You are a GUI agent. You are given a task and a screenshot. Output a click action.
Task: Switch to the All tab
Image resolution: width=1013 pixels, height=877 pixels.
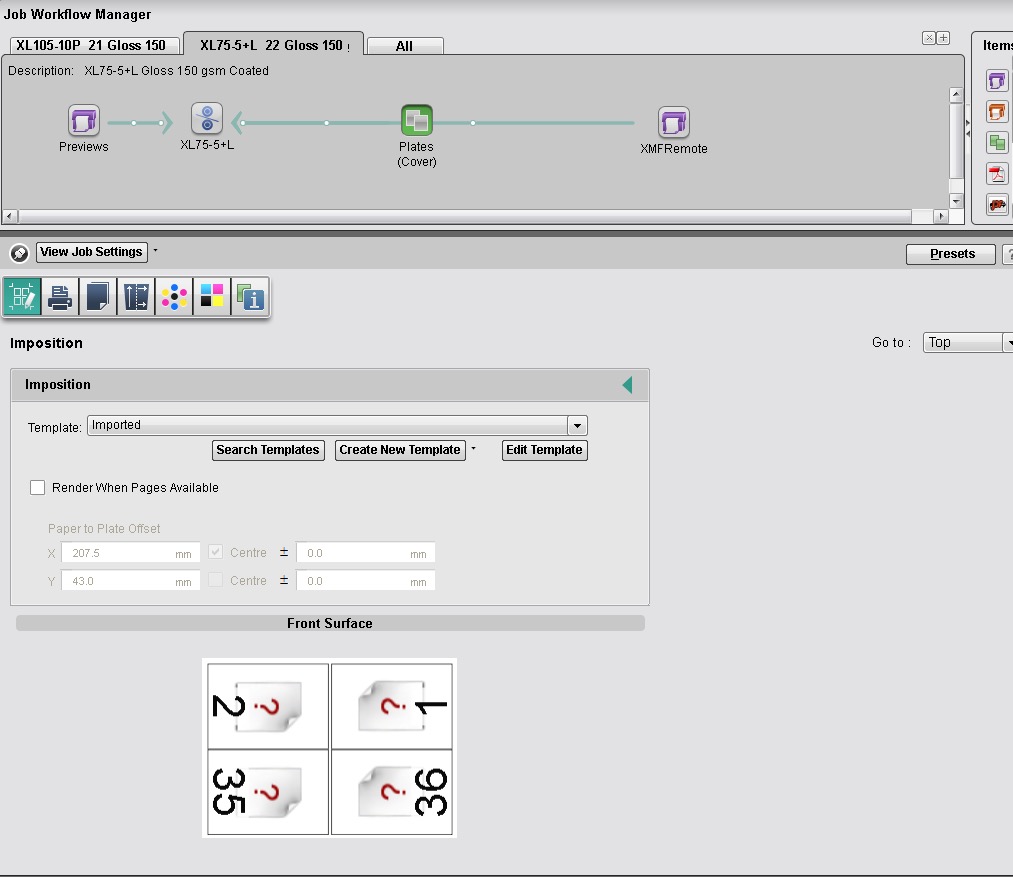[404, 46]
